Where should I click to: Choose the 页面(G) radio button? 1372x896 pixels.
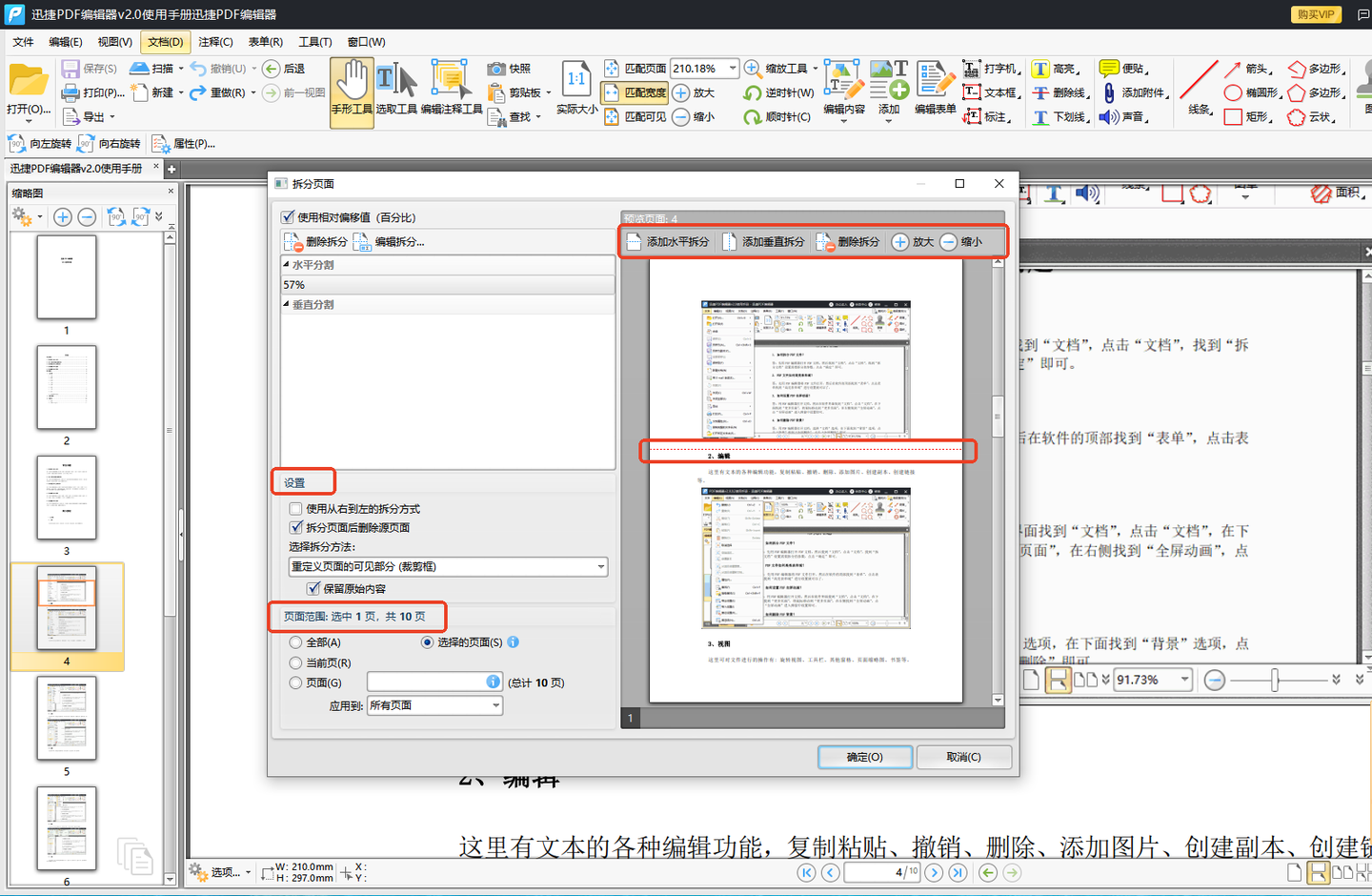(296, 682)
